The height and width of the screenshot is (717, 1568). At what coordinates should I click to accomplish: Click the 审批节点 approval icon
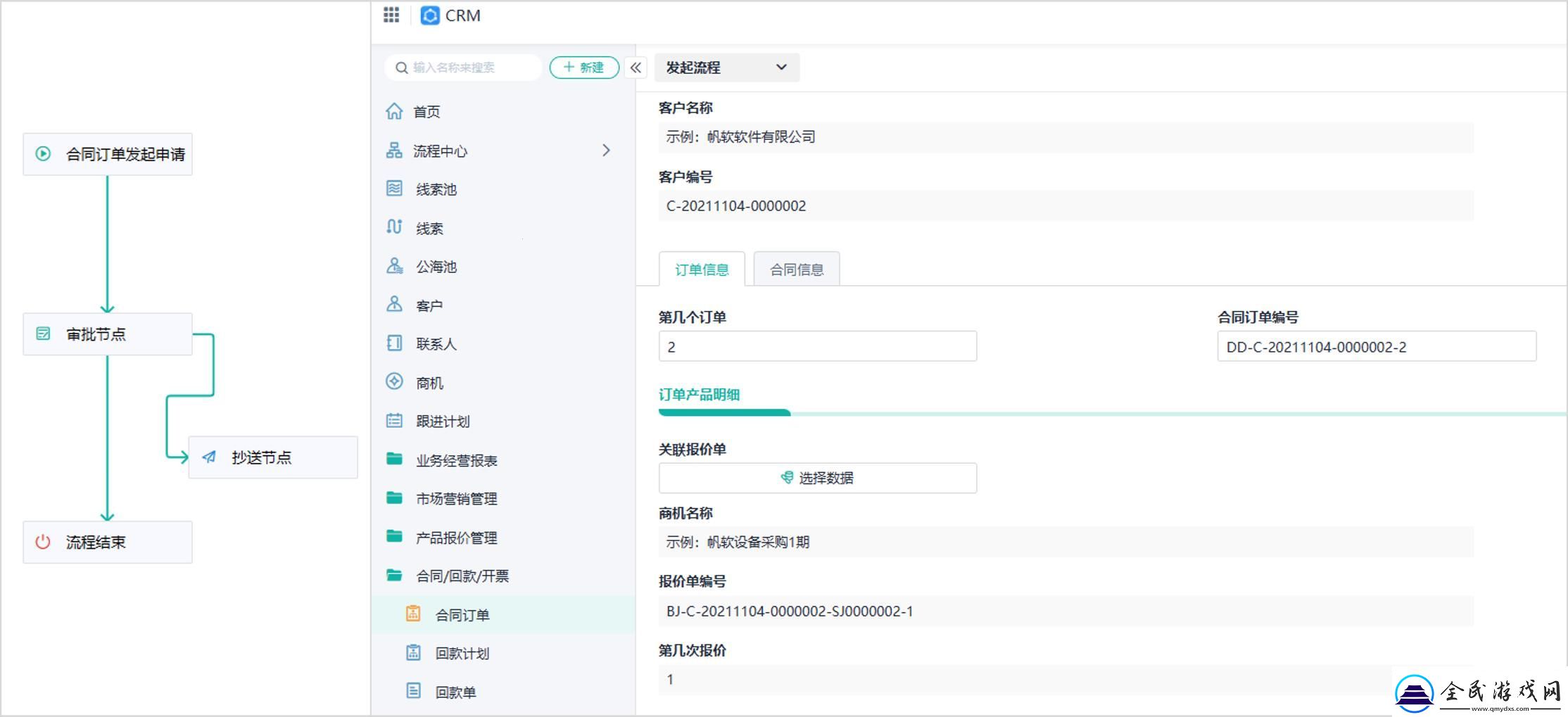(x=43, y=334)
